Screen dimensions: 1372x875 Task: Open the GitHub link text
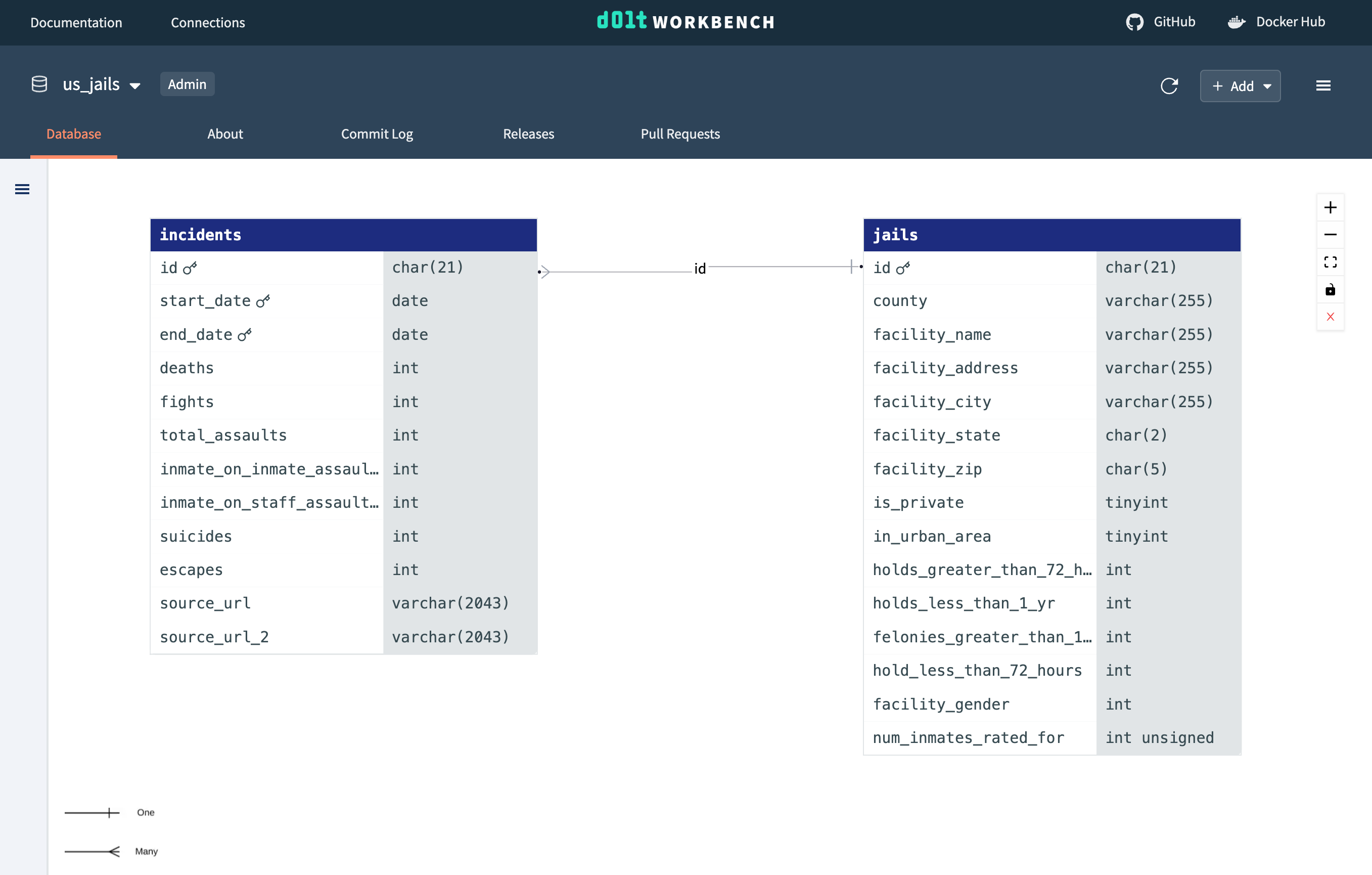(x=1174, y=22)
